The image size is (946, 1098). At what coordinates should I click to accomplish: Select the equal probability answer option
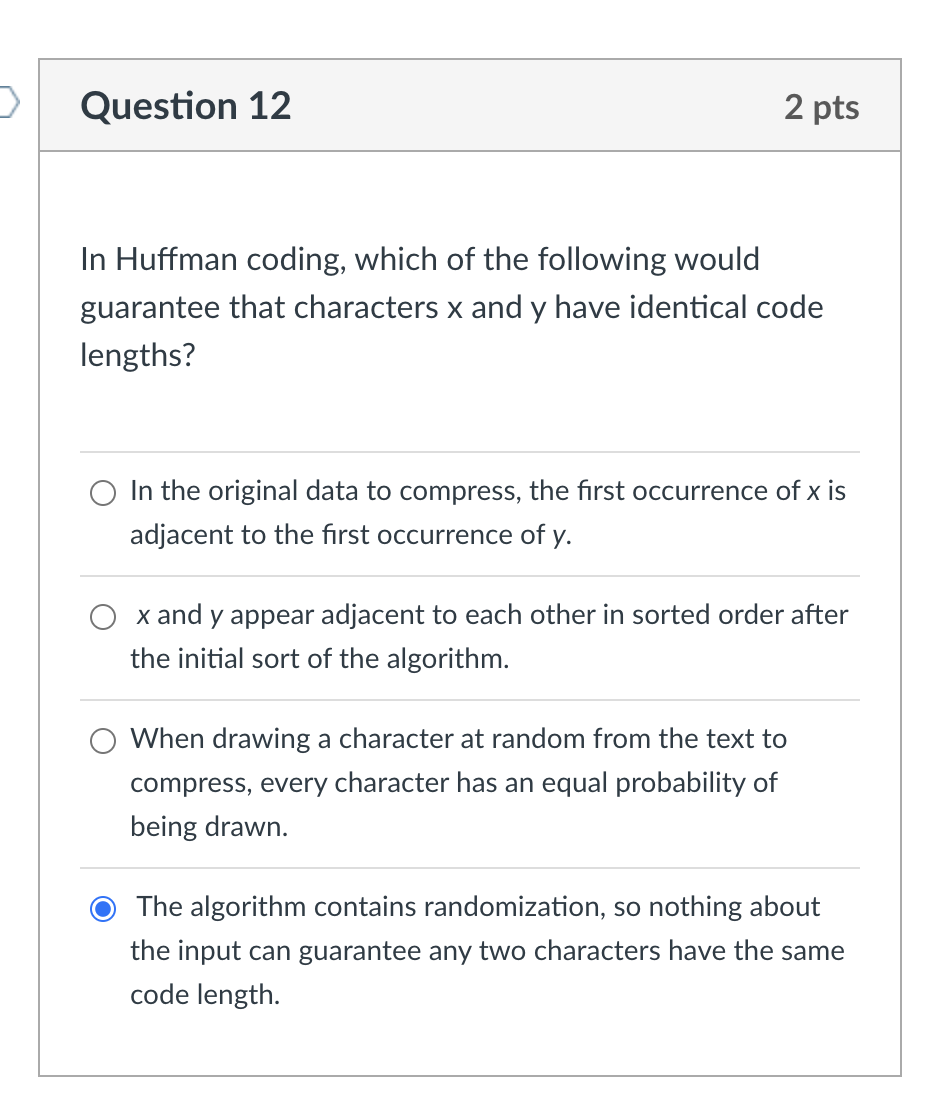[102, 741]
